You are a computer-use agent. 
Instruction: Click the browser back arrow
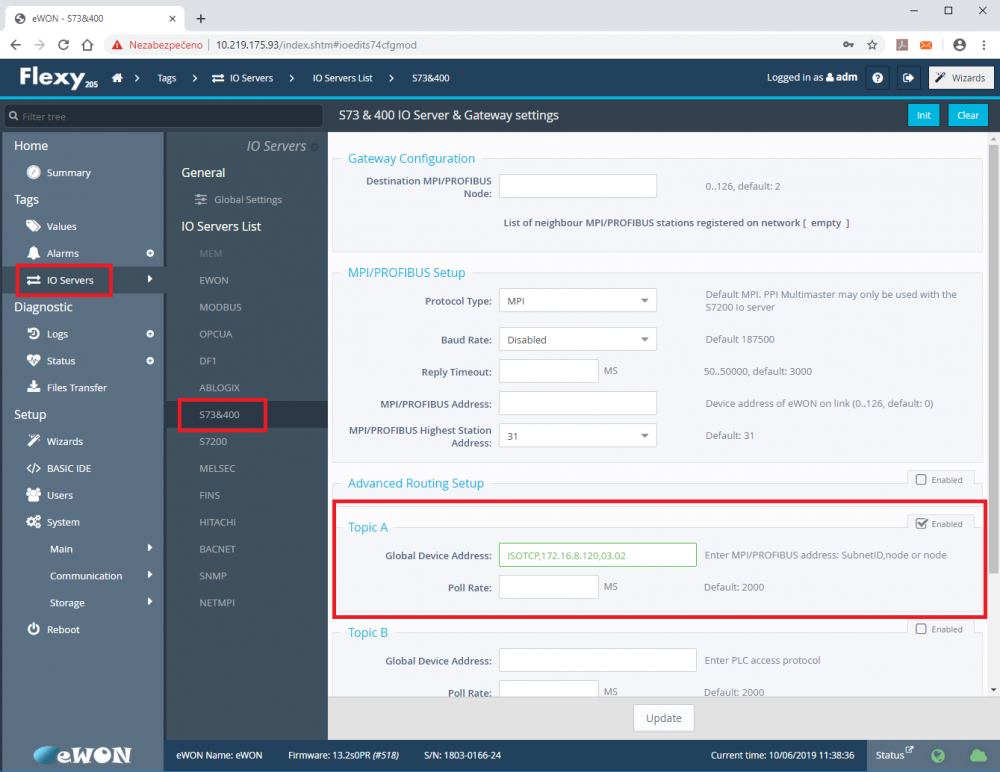click(x=16, y=45)
